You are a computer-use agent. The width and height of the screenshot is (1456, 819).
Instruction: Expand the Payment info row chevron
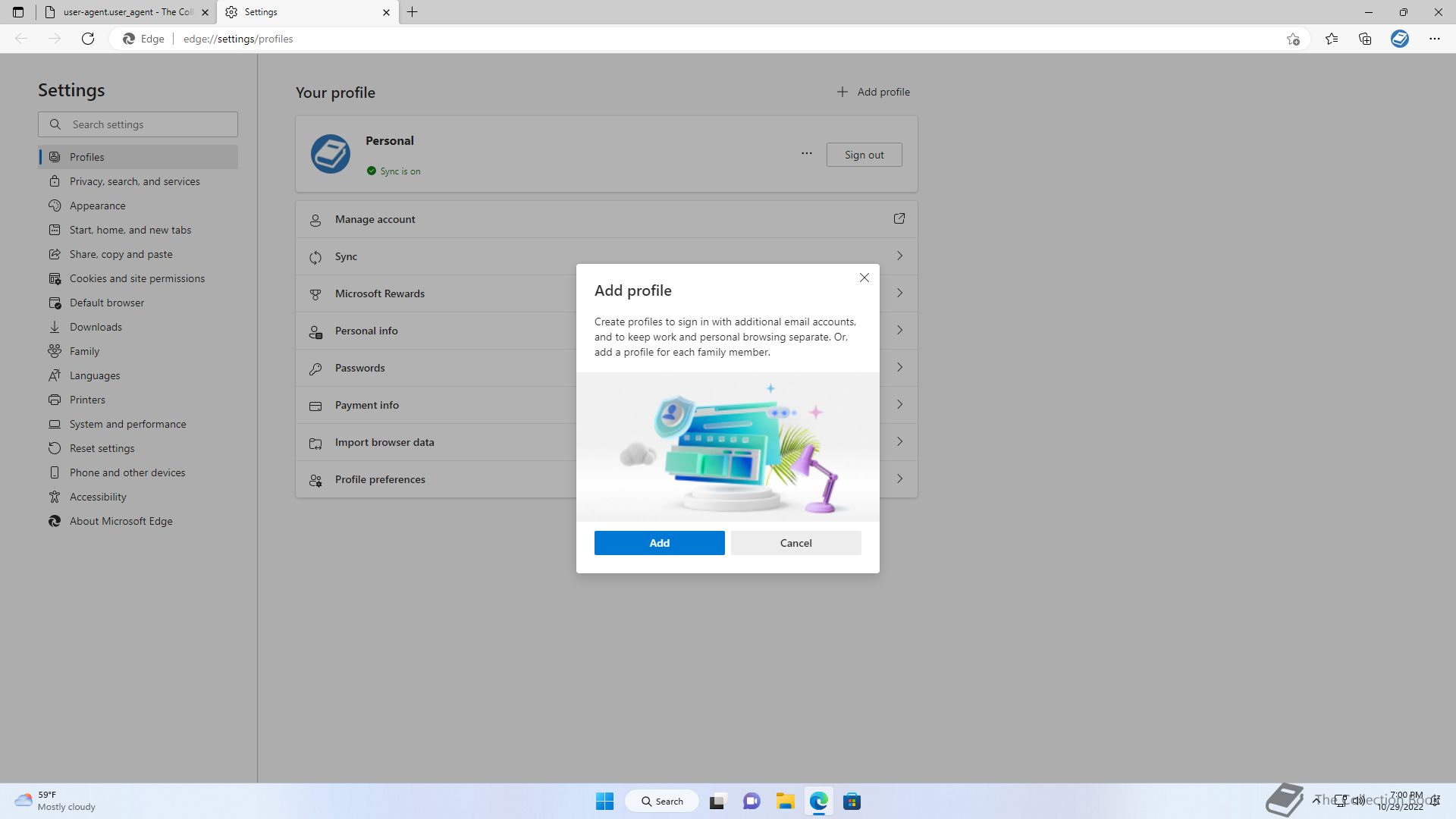pyautogui.click(x=899, y=404)
